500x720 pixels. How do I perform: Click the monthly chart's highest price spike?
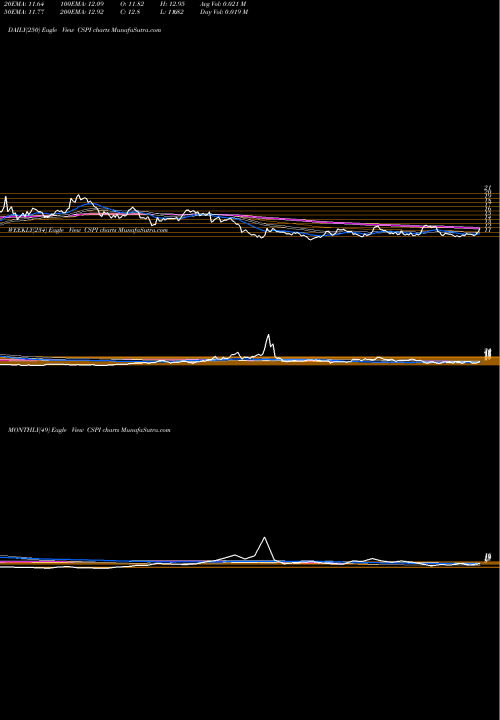pos(264,538)
